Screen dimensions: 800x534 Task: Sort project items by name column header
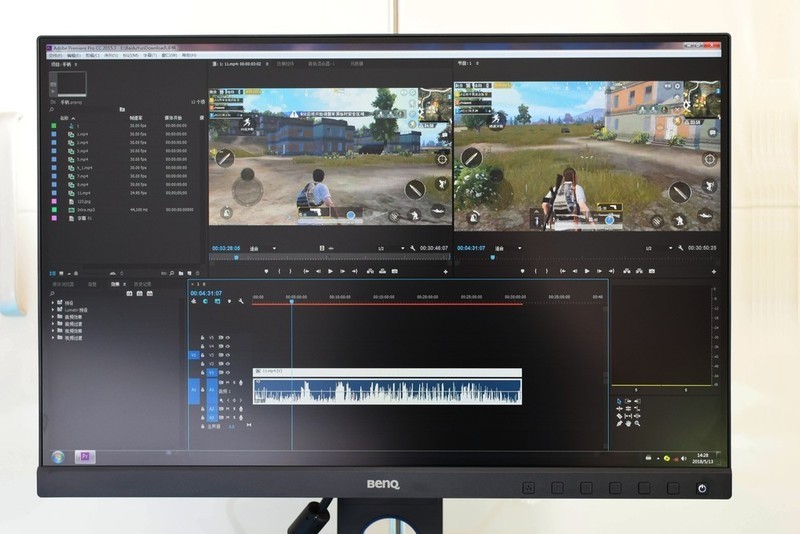coord(64,118)
